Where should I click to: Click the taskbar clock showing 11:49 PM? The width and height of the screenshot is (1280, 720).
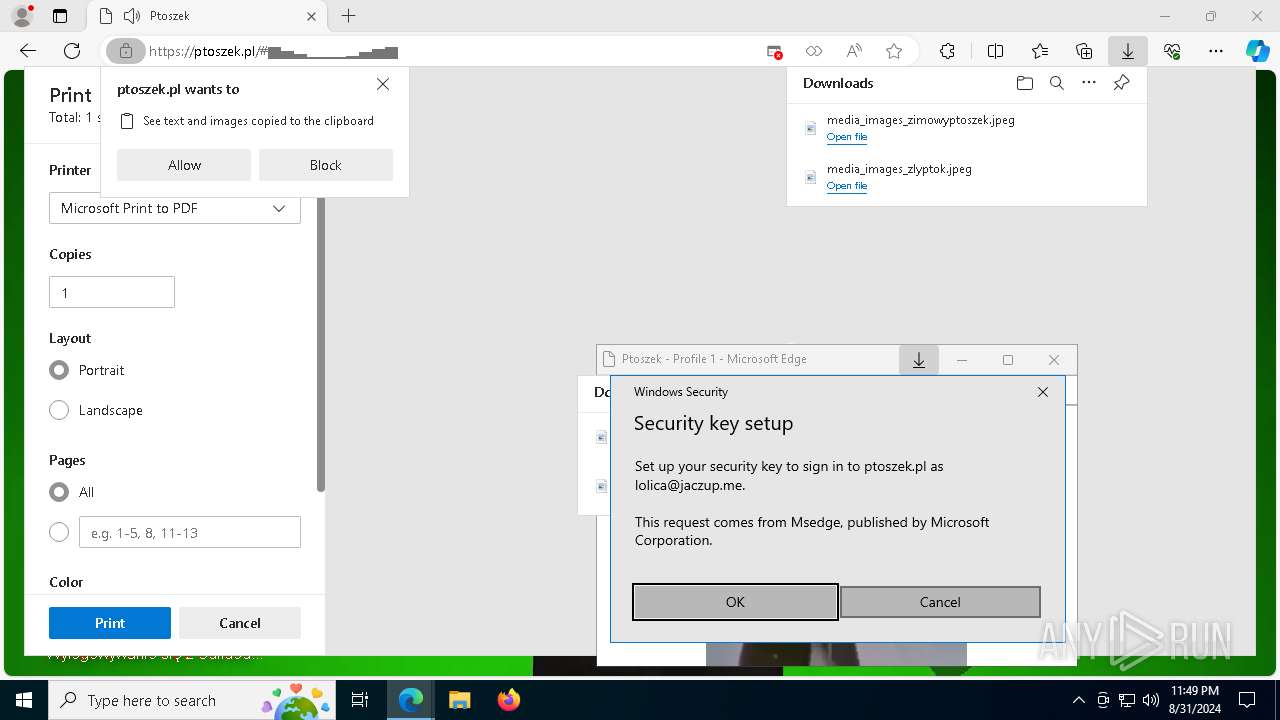click(x=1194, y=700)
